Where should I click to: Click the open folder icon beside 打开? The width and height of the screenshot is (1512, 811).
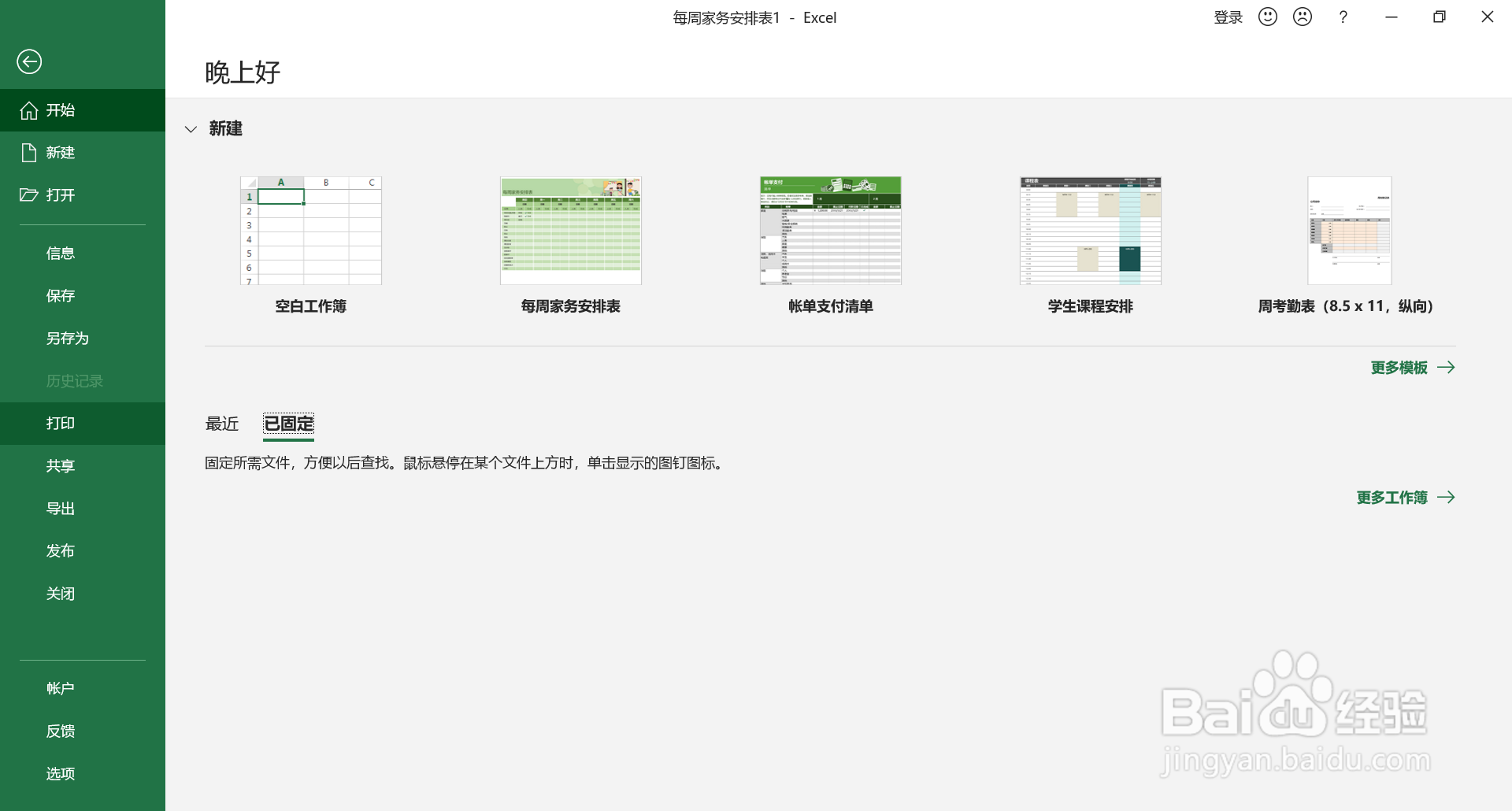tap(29, 195)
